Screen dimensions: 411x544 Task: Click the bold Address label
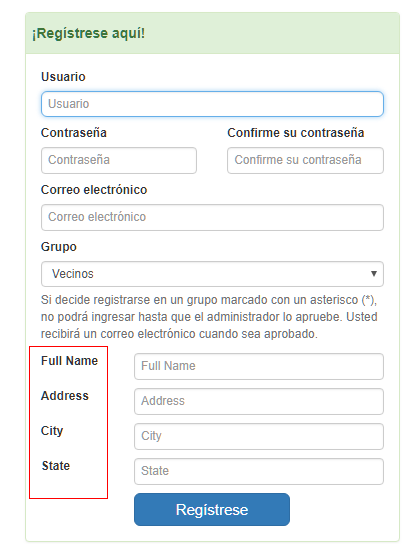pos(65,396)
